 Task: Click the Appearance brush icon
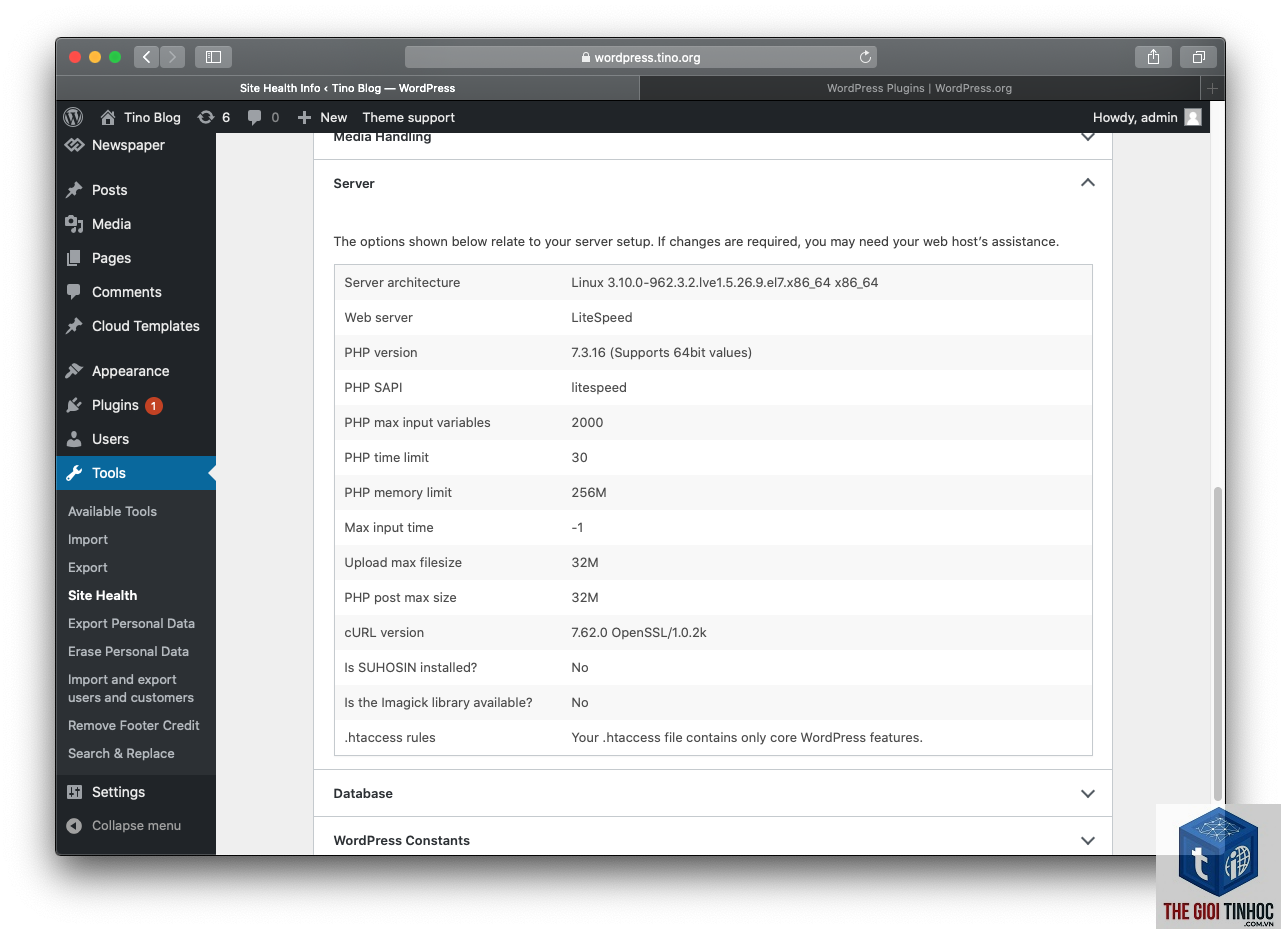point(74,371)
